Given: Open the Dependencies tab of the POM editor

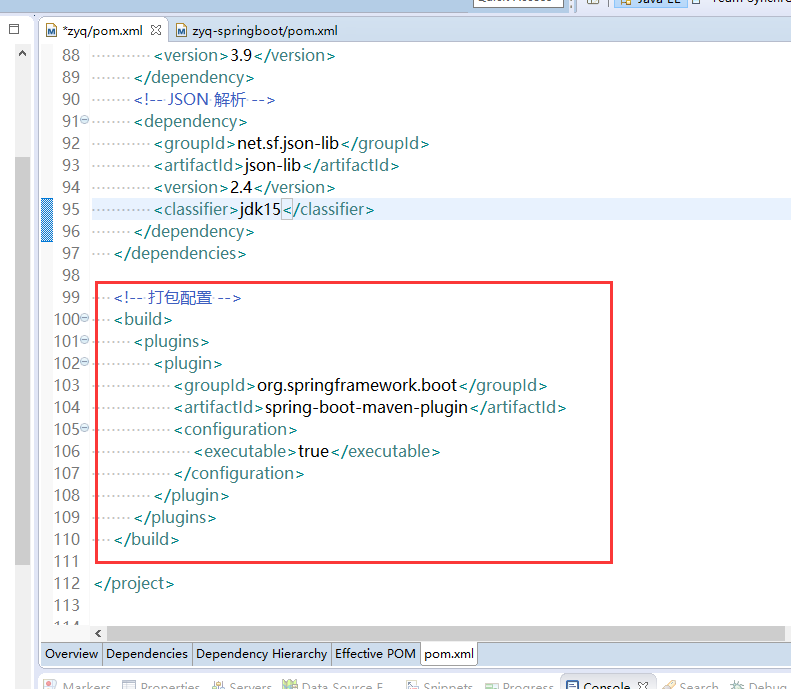Looking at the screenshot, I should [x=147, y=654].
